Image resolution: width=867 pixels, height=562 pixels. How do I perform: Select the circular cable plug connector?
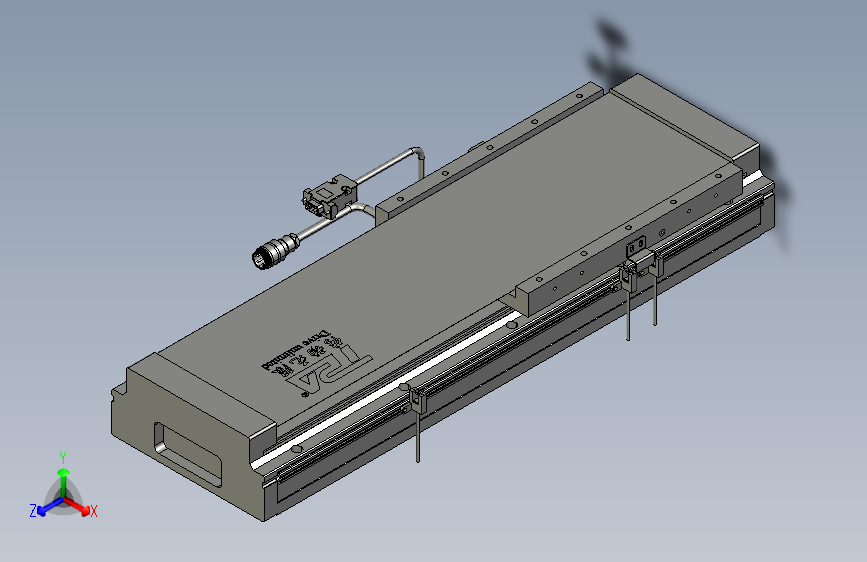275,252
